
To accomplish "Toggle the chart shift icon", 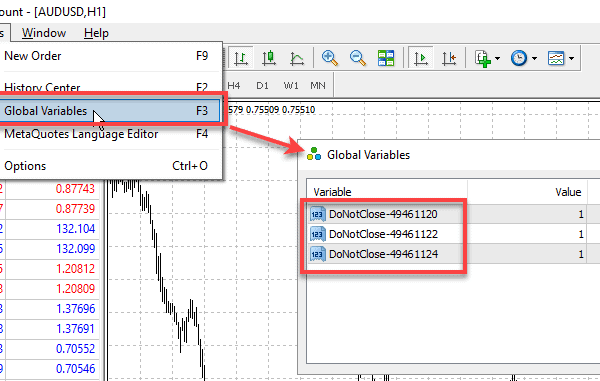I will coord(449,58).
